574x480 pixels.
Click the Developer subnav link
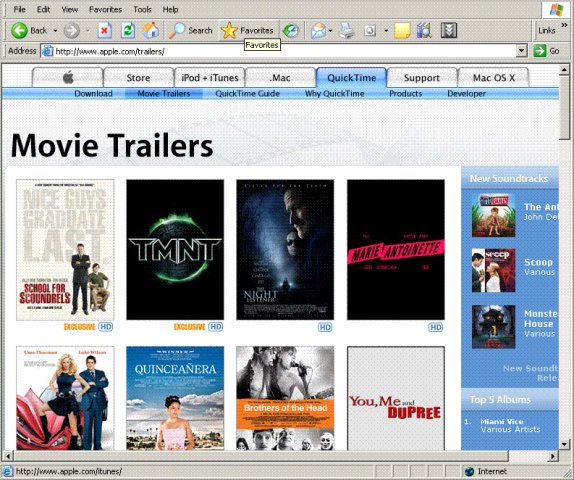pos(467,94)
